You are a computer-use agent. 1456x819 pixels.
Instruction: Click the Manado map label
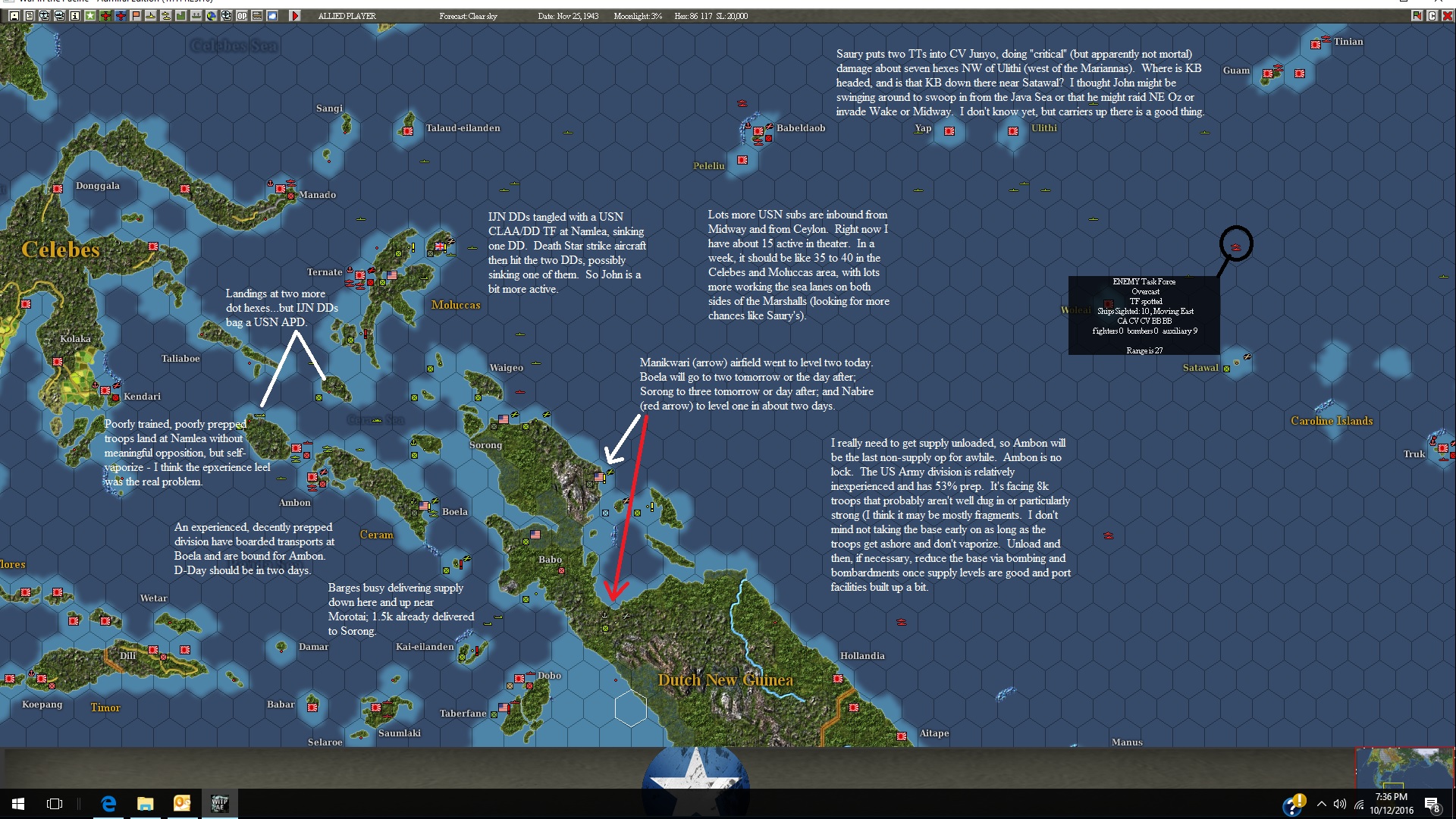click(317, 195)
